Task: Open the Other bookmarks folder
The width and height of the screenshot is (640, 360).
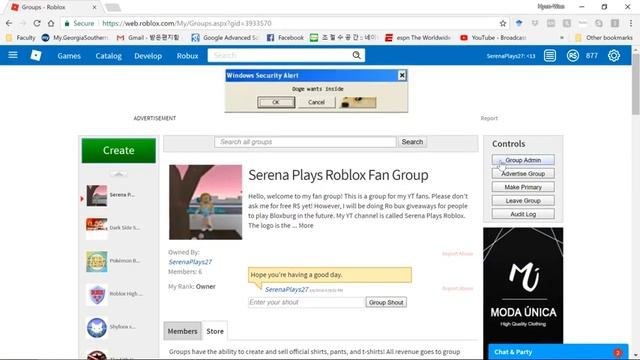Action: pyautogui.click(x=603, y=38)
